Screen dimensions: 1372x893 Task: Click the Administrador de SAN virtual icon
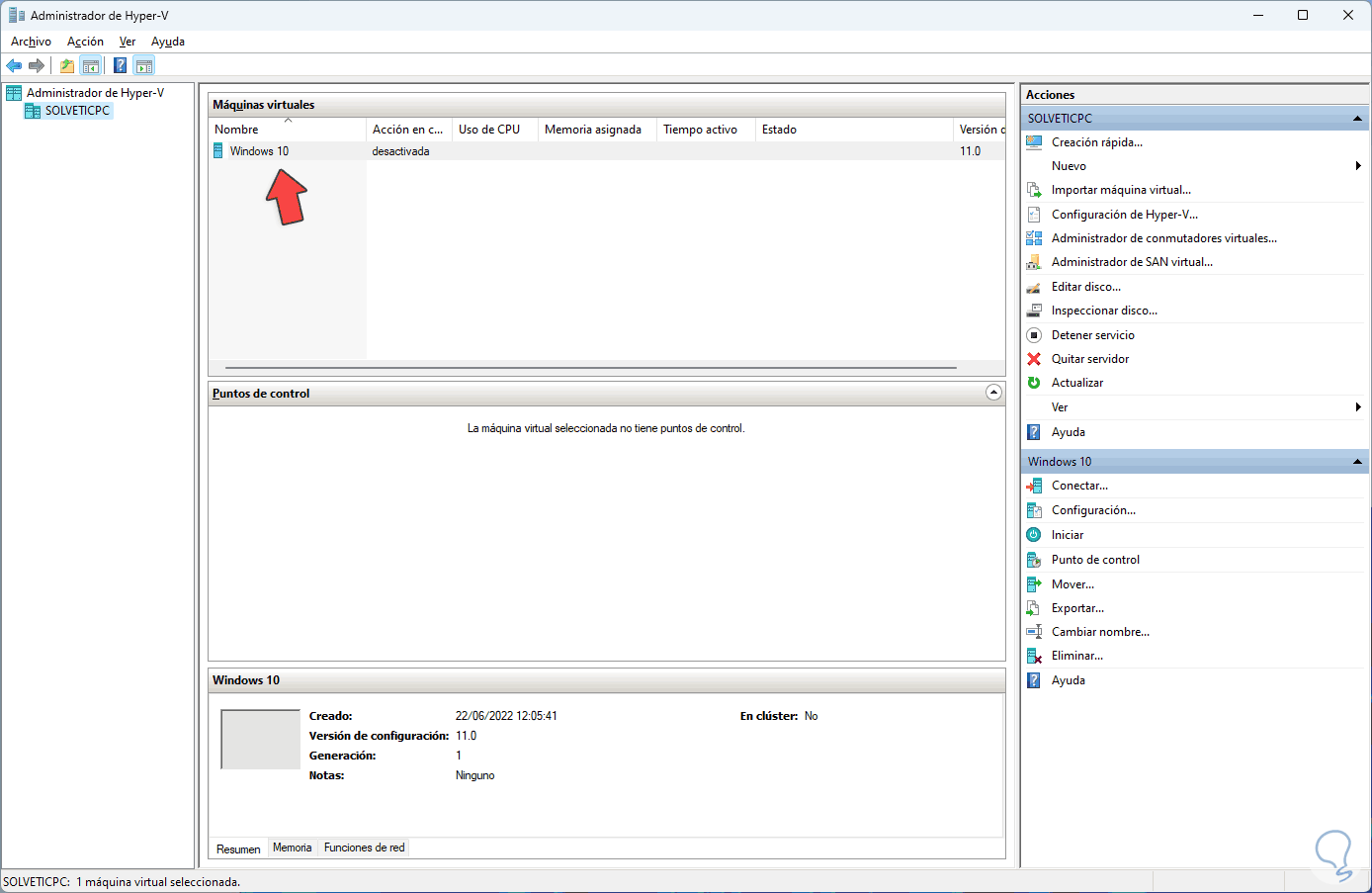point(1034,262)
